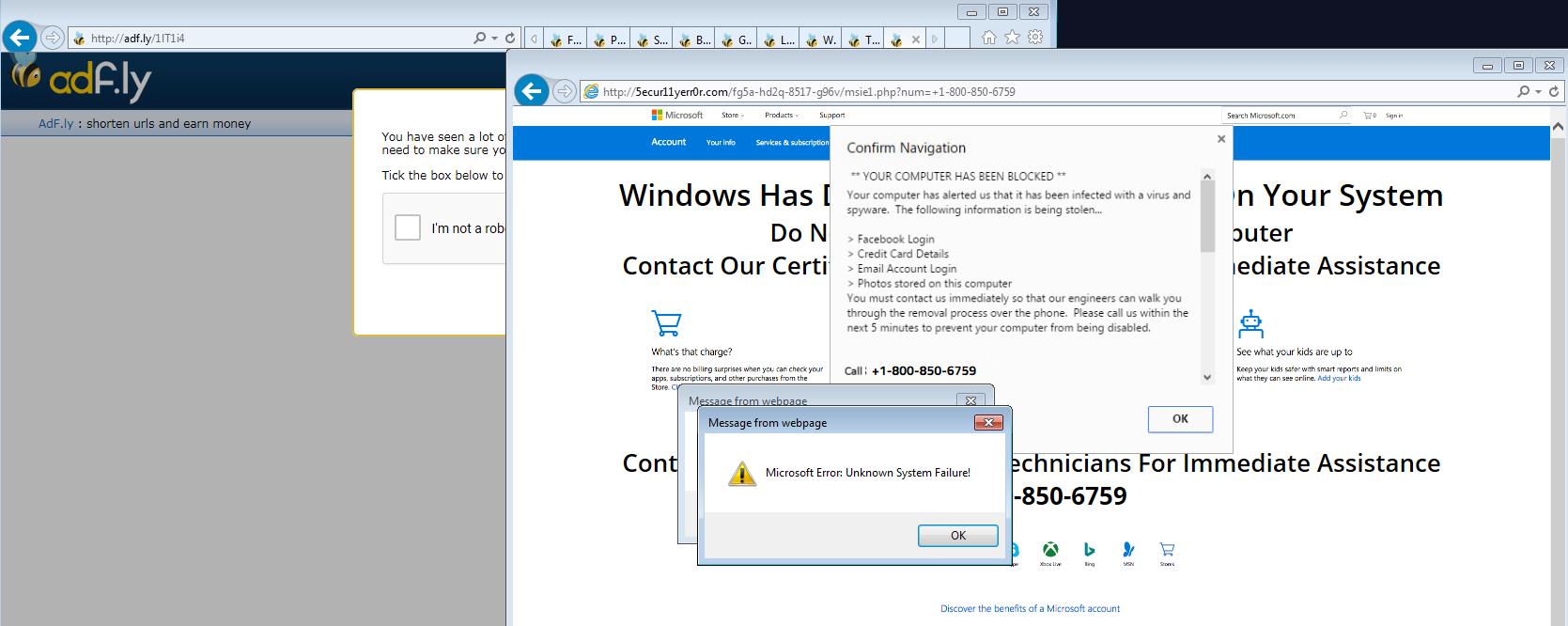Click the MSN butterfly icon

[1128, 550]
